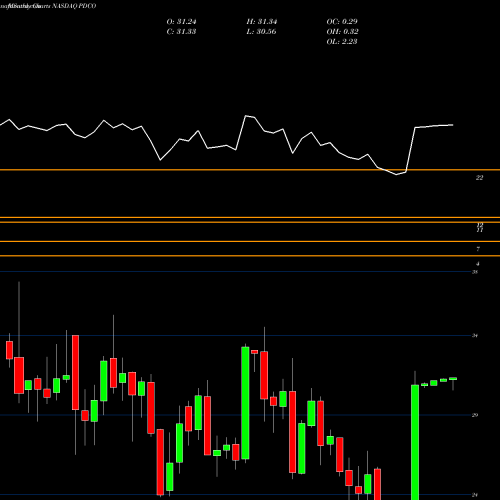Click the 29 price axis label
500x500 pixels.
(x=475, y=415)
